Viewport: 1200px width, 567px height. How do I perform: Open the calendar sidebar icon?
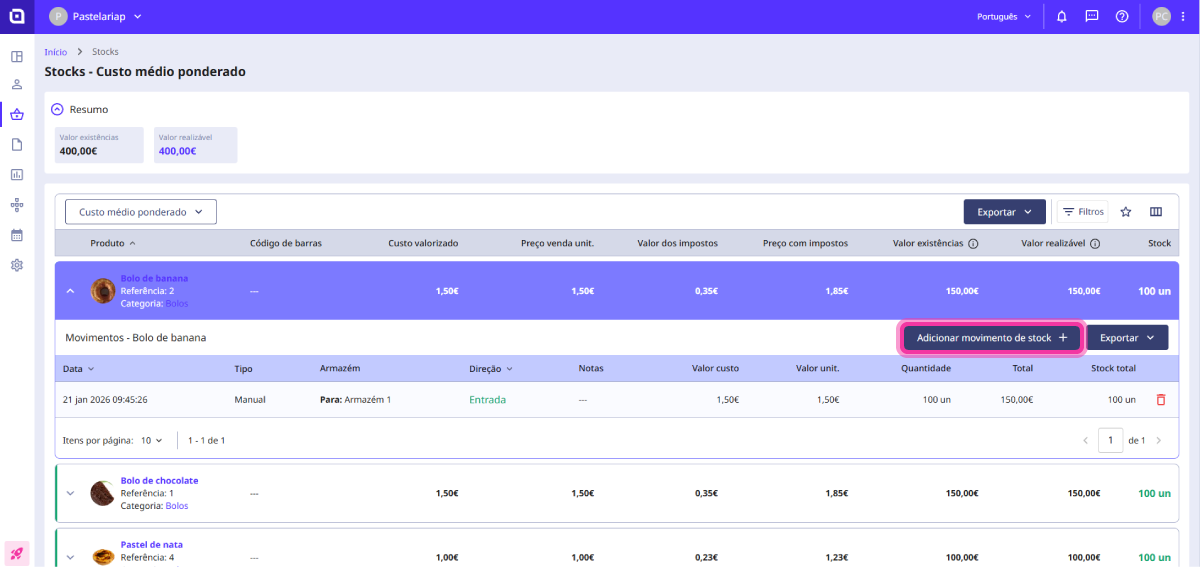17,235
